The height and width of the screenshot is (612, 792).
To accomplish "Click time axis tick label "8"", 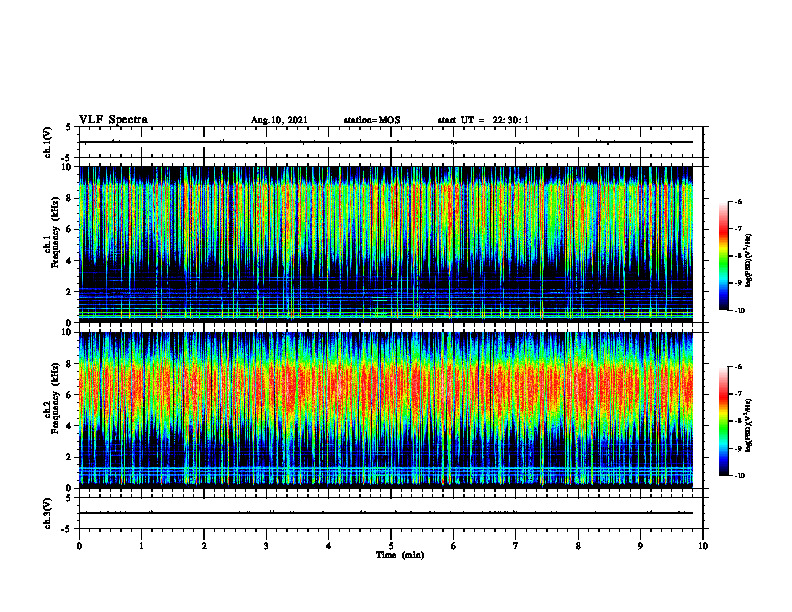I will tap(578, 546).
